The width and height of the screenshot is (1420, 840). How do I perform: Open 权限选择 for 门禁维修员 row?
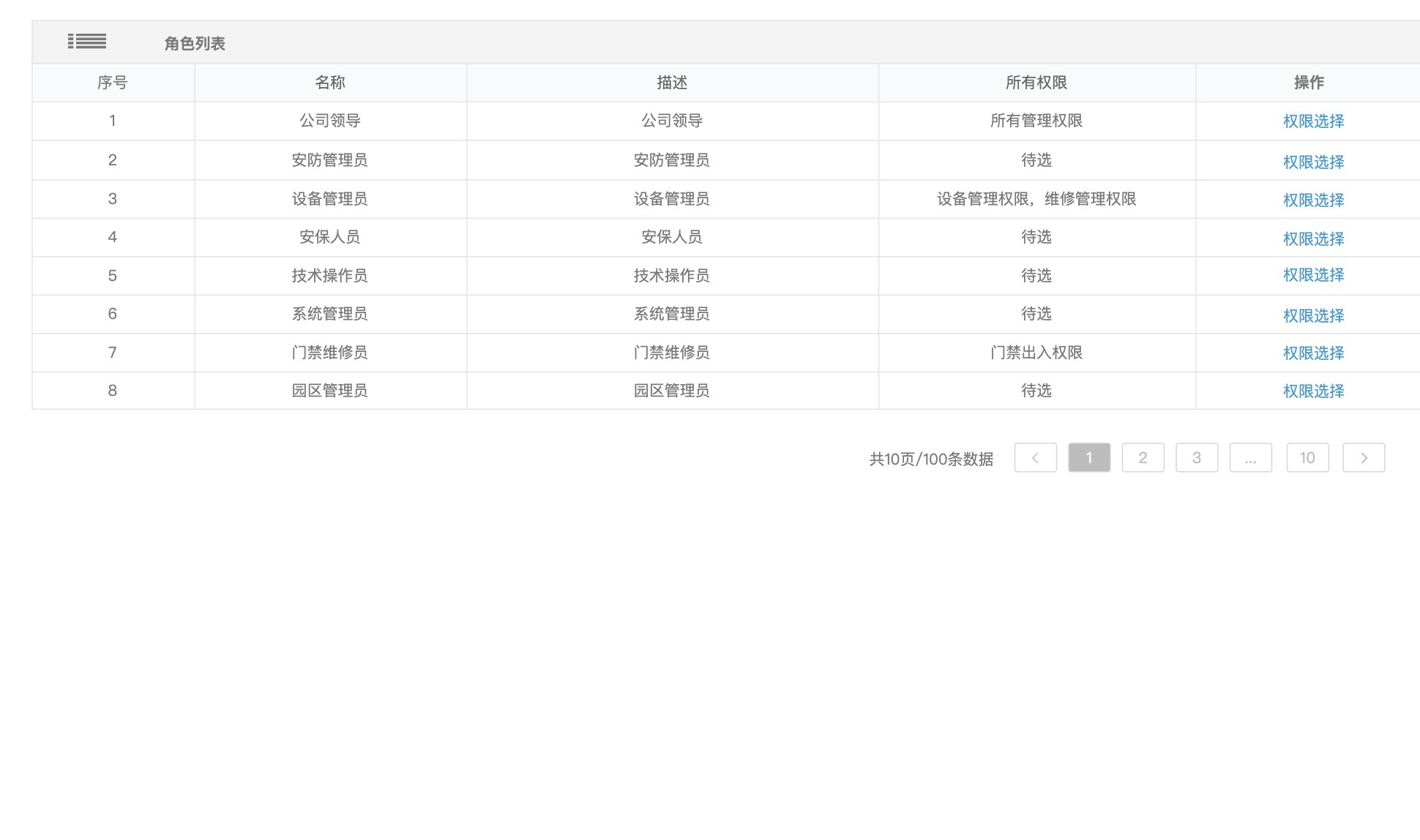[1313, 353]
